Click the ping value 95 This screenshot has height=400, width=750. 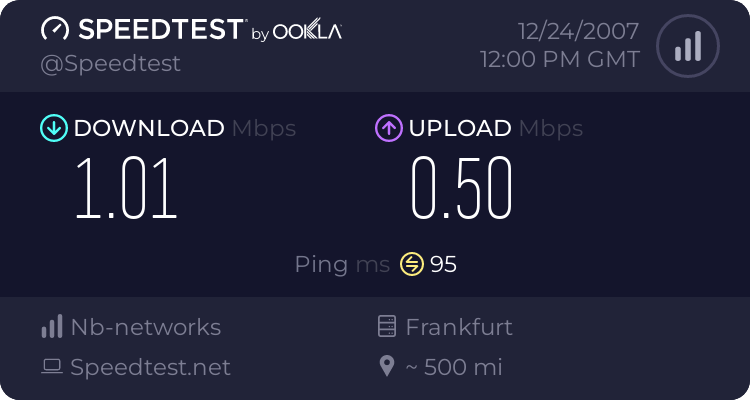point(443,264)
